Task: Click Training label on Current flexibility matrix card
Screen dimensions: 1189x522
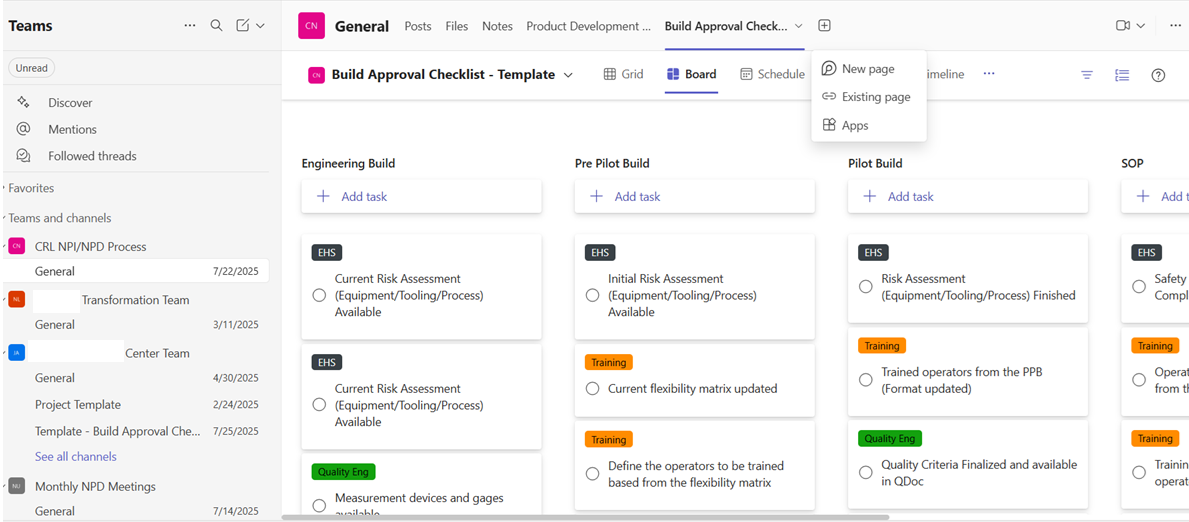Action: 608,363
